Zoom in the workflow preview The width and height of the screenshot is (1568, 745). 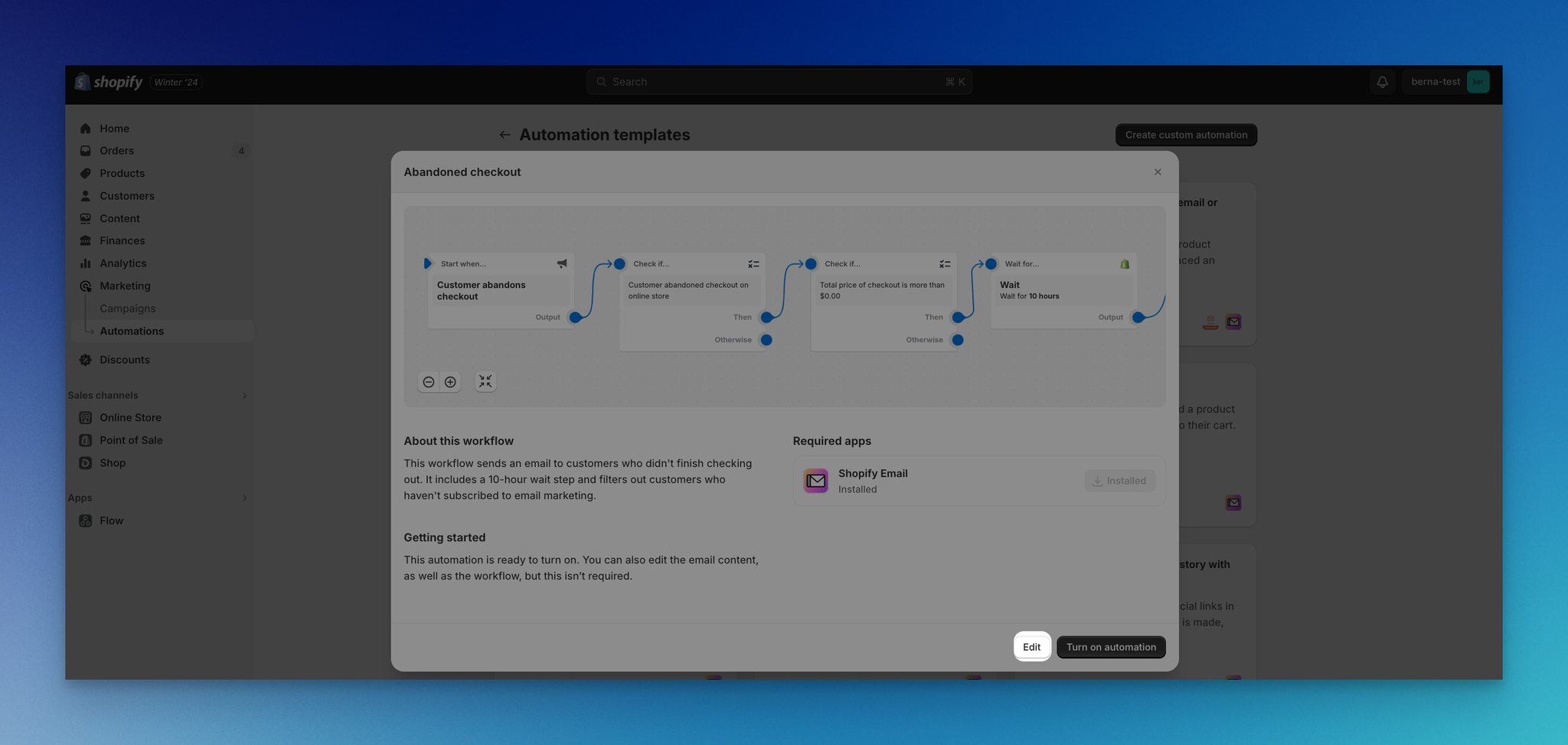pyautogui.click(x=450, y=382)
